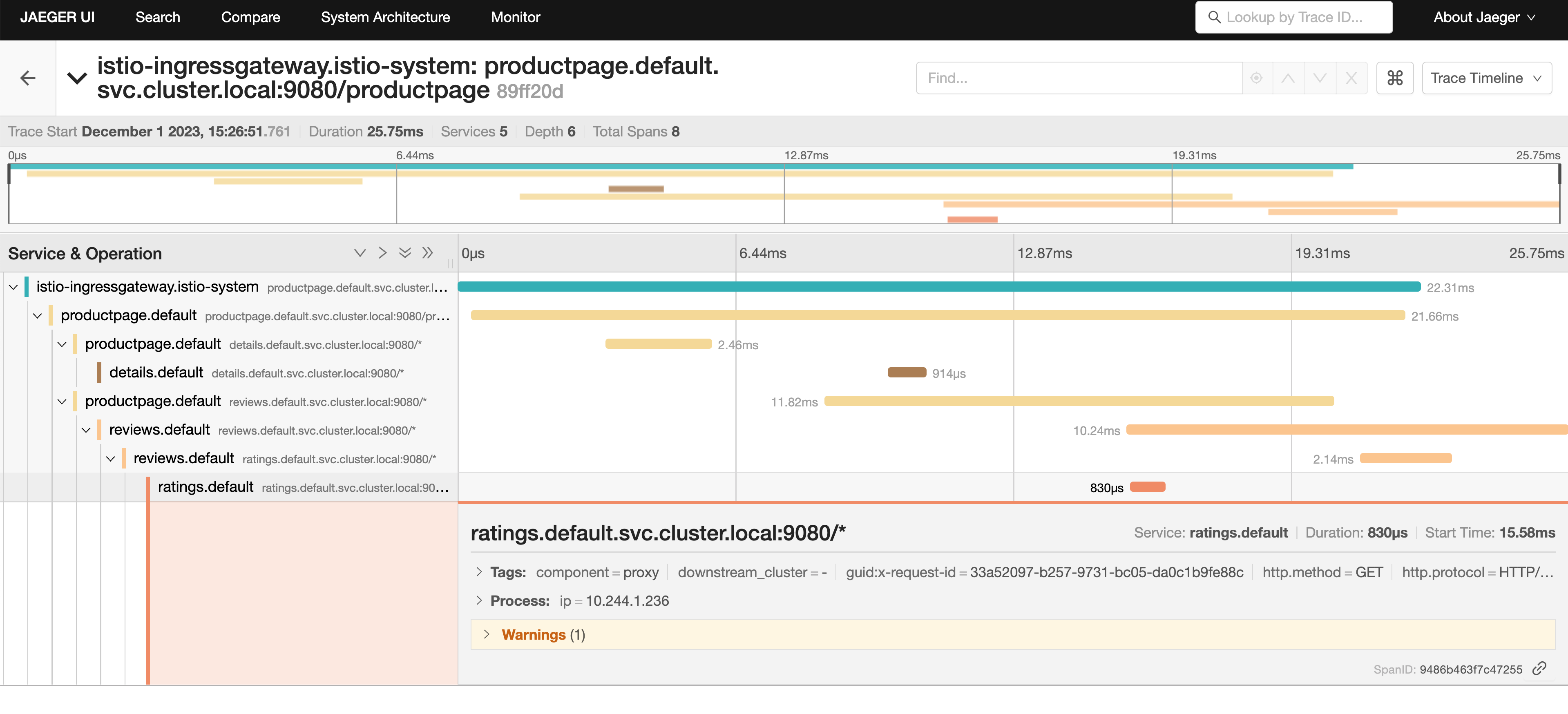Click the Process ip 10.244.1.236 value
The height and width of the screenshot is (714, 1568).
point(627,601)
